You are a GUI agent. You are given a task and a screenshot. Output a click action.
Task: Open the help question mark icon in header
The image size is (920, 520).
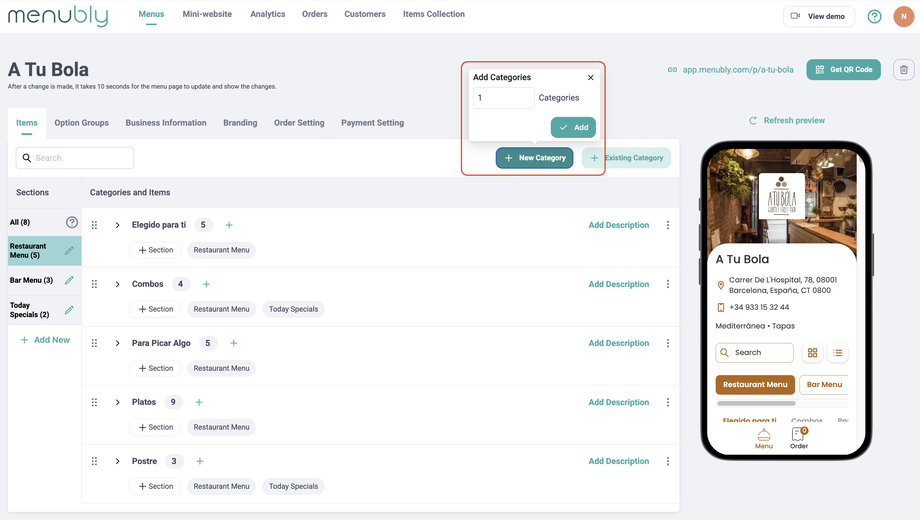pyautogui.click(x=874, y=16)
